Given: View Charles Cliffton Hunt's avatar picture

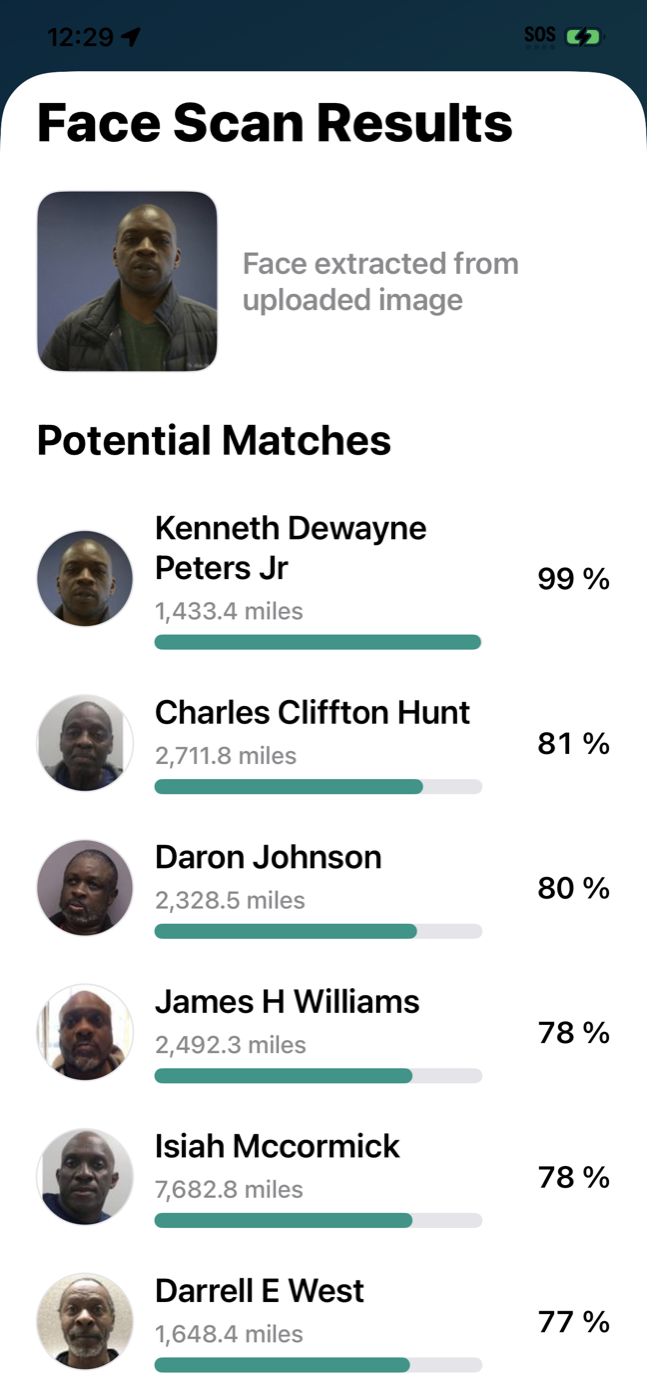Looking at the screenshot, I should pos(84,743).
